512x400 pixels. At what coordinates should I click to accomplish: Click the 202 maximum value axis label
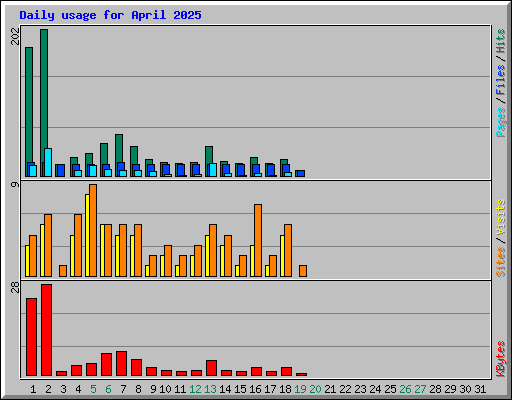tap(15, 36)
